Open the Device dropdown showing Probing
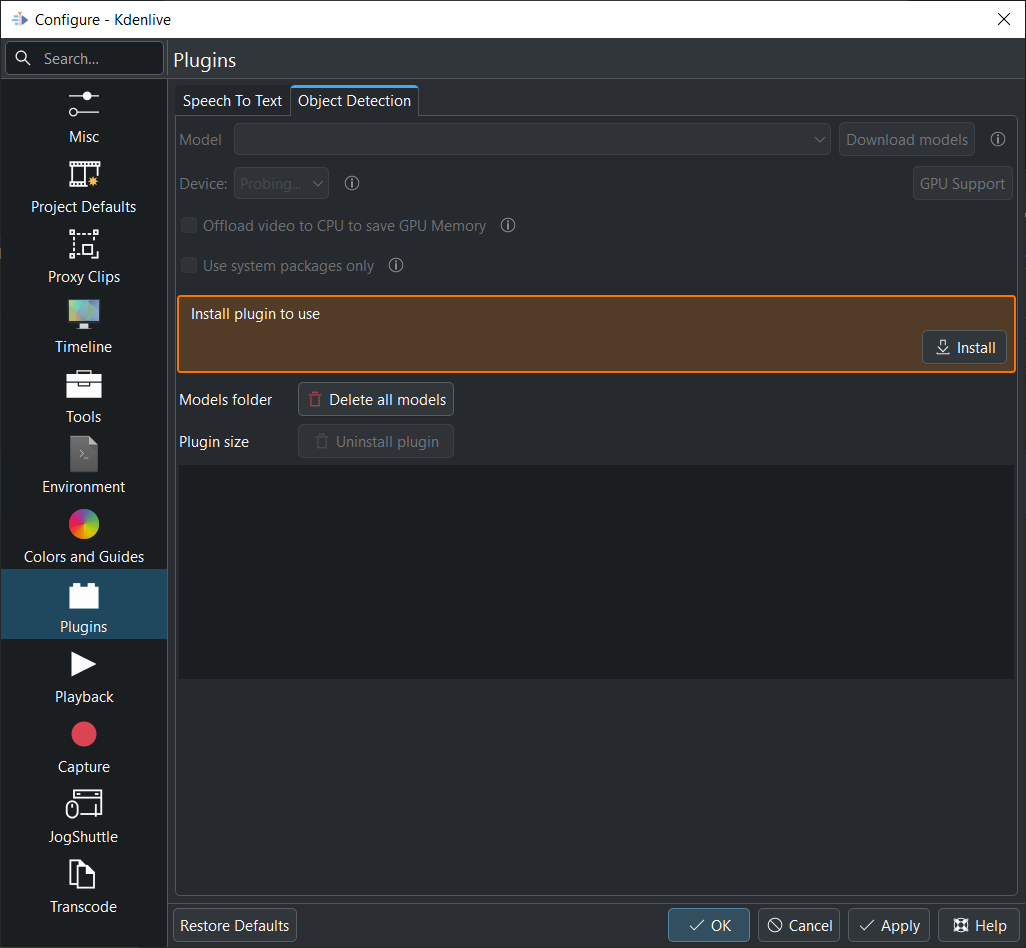Image resolution: width=1026 pixels, height=948 pixels. pos(281,184)
